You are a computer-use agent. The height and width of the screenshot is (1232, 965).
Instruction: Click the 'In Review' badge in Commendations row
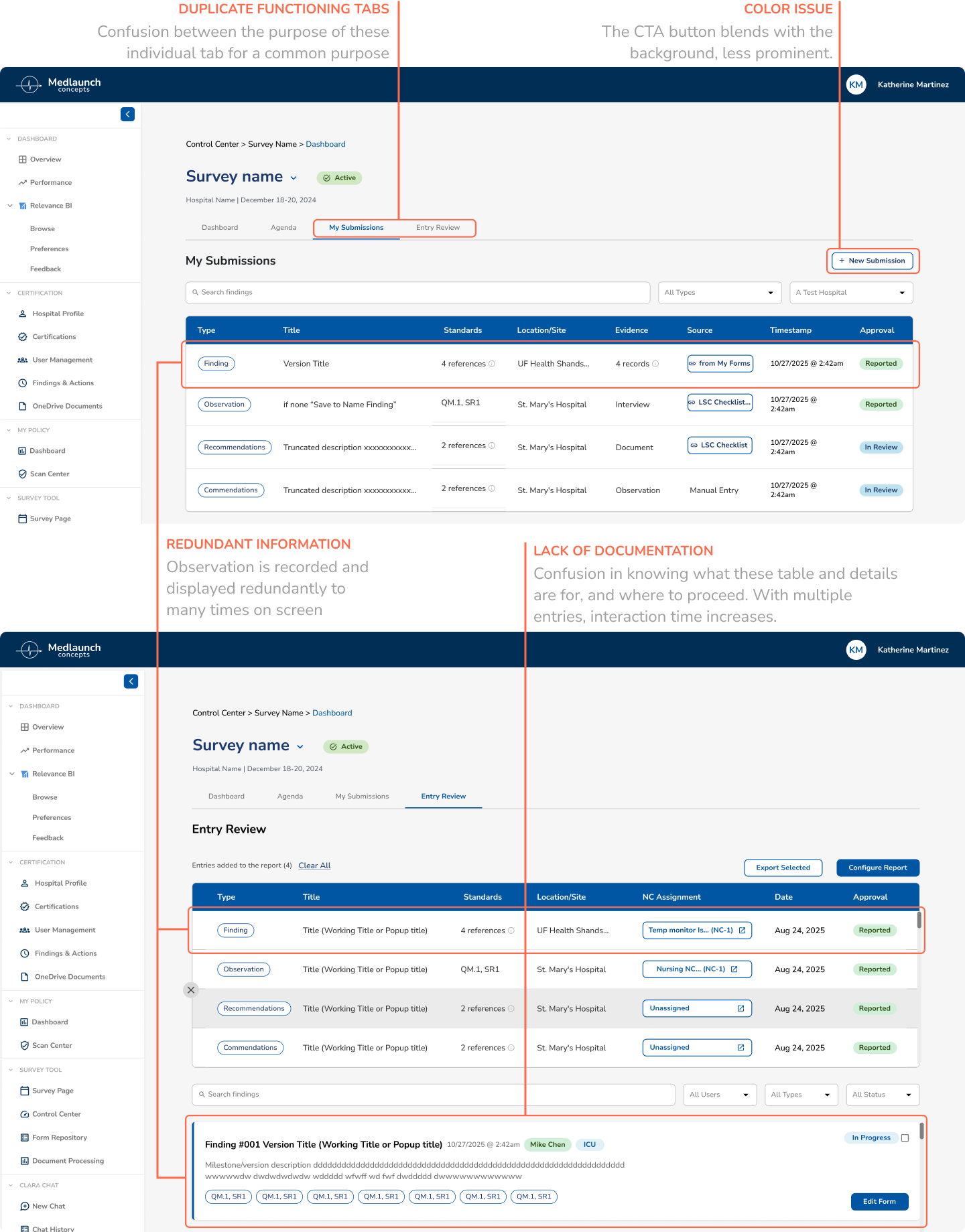click(881, 490)
